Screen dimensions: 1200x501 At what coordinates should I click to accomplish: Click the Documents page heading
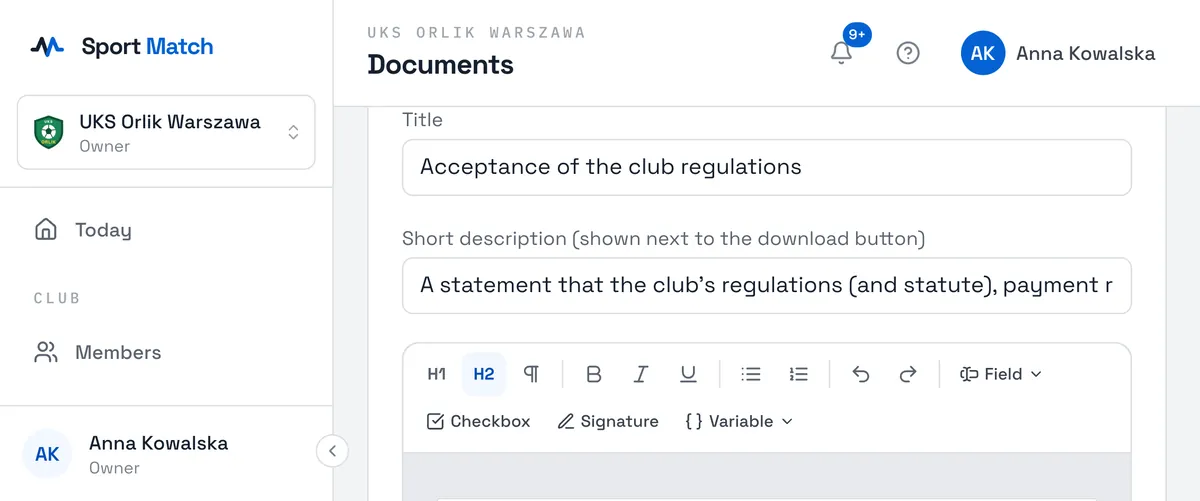point(440,65)
